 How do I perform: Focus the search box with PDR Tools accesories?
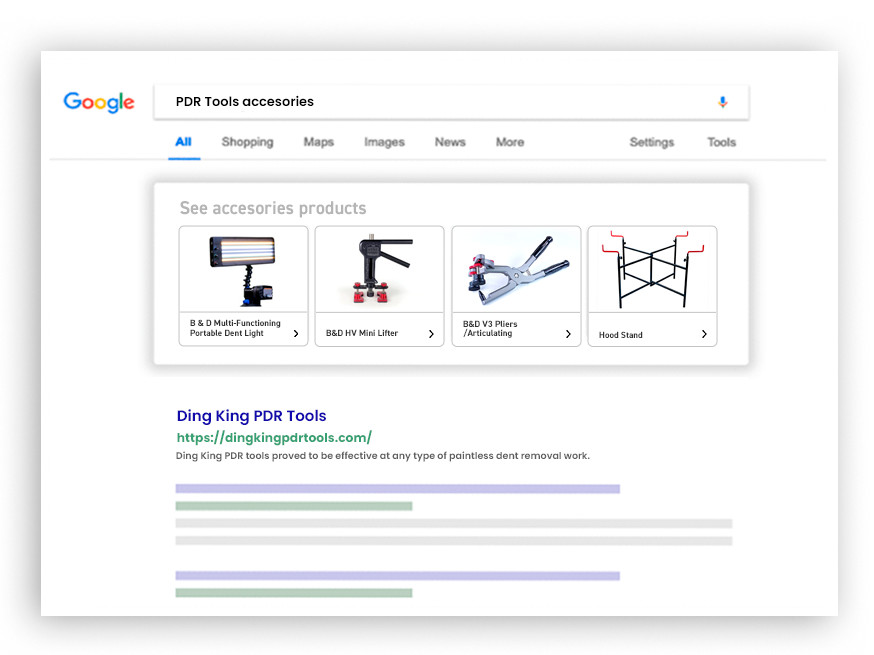coord(430,102)
